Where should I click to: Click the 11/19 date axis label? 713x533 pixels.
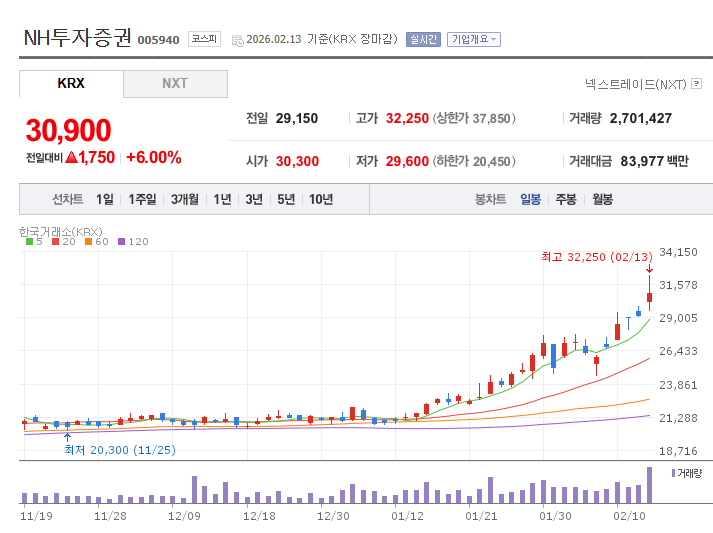[x=36, y=516]
